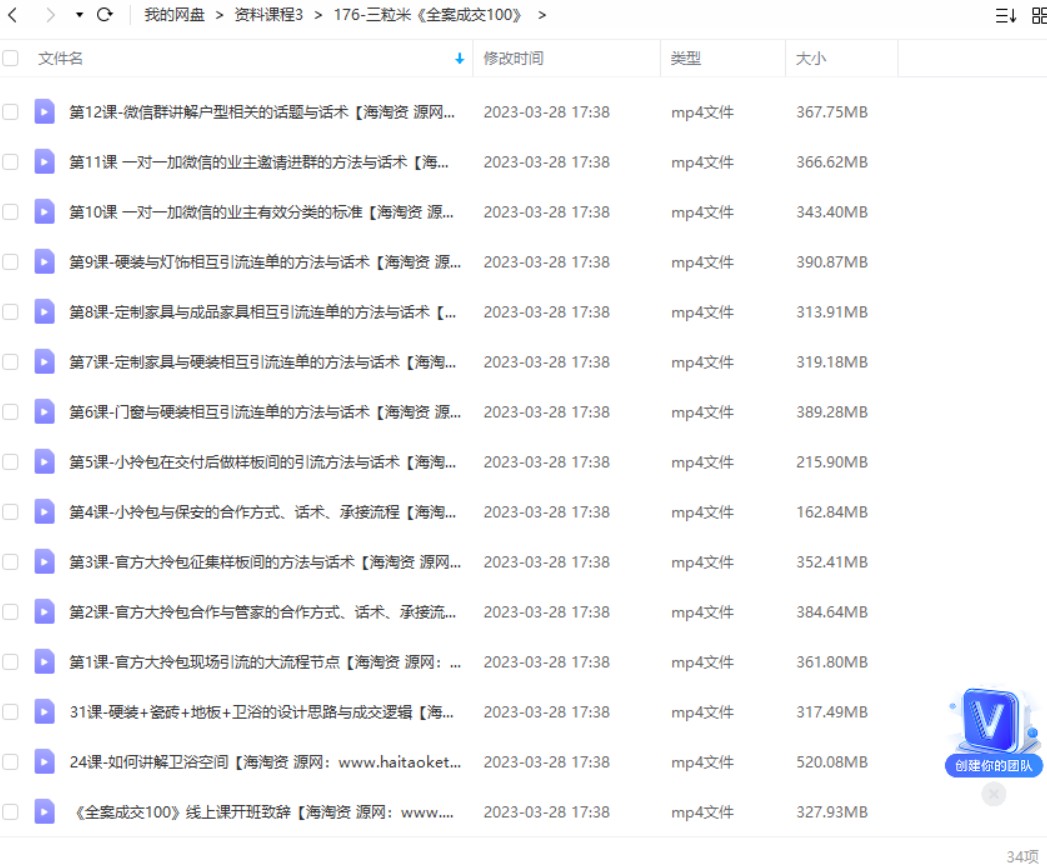
Task: Select file 第1课-官方大拎包现场引流的大流程节点
Action: (x=264, y=662)
